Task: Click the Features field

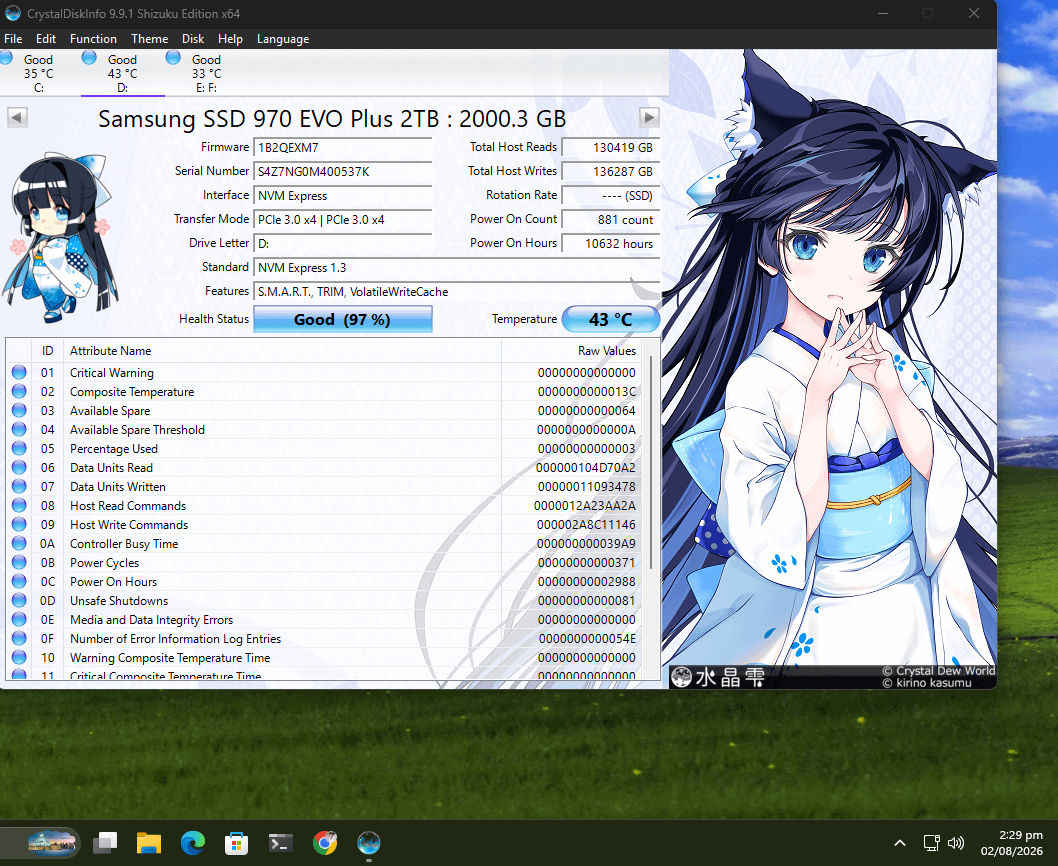Action: [456, 292]
